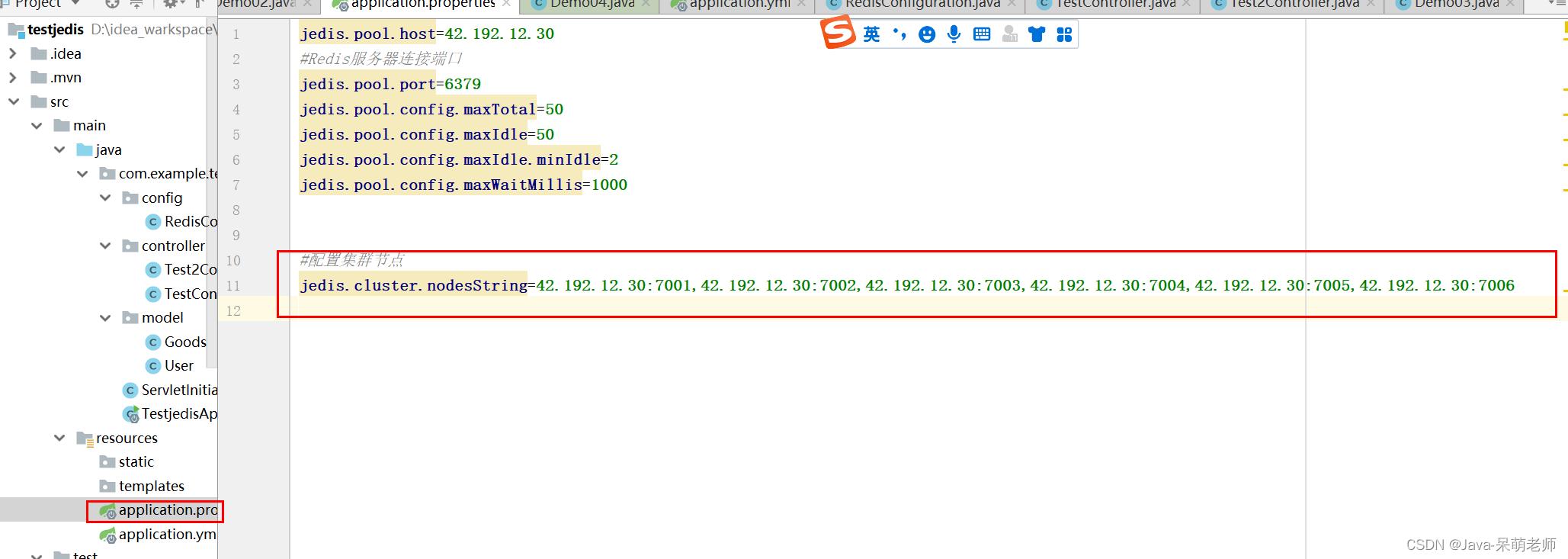Open the Sogou emoji picker
This screenshot has width=1568, height=559.
point(927,34)
